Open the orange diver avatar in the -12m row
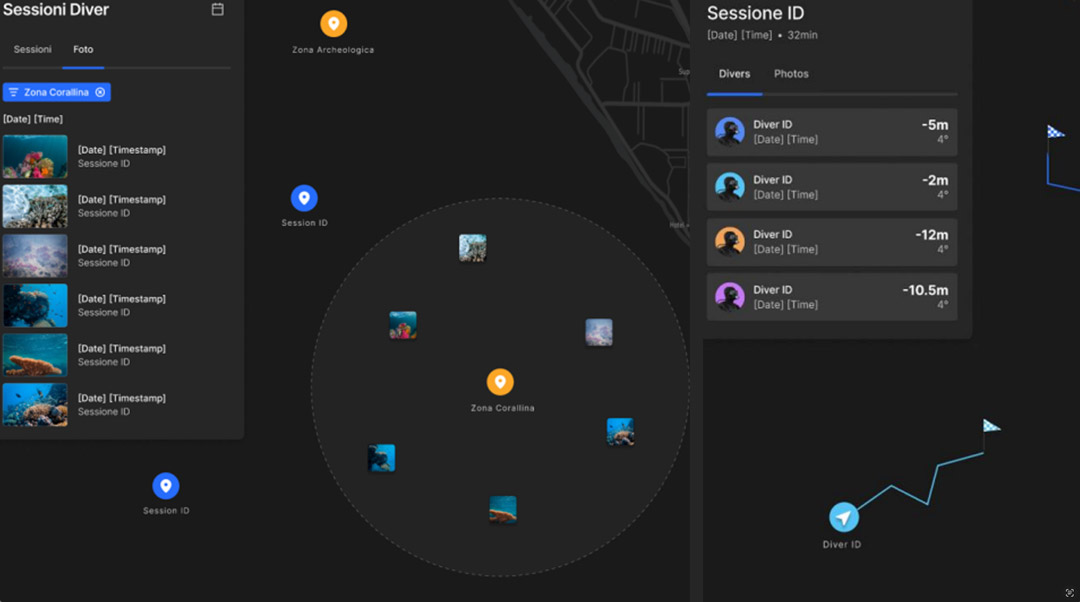Screen dimensions: 1080x602 click(x=729, y=241)
